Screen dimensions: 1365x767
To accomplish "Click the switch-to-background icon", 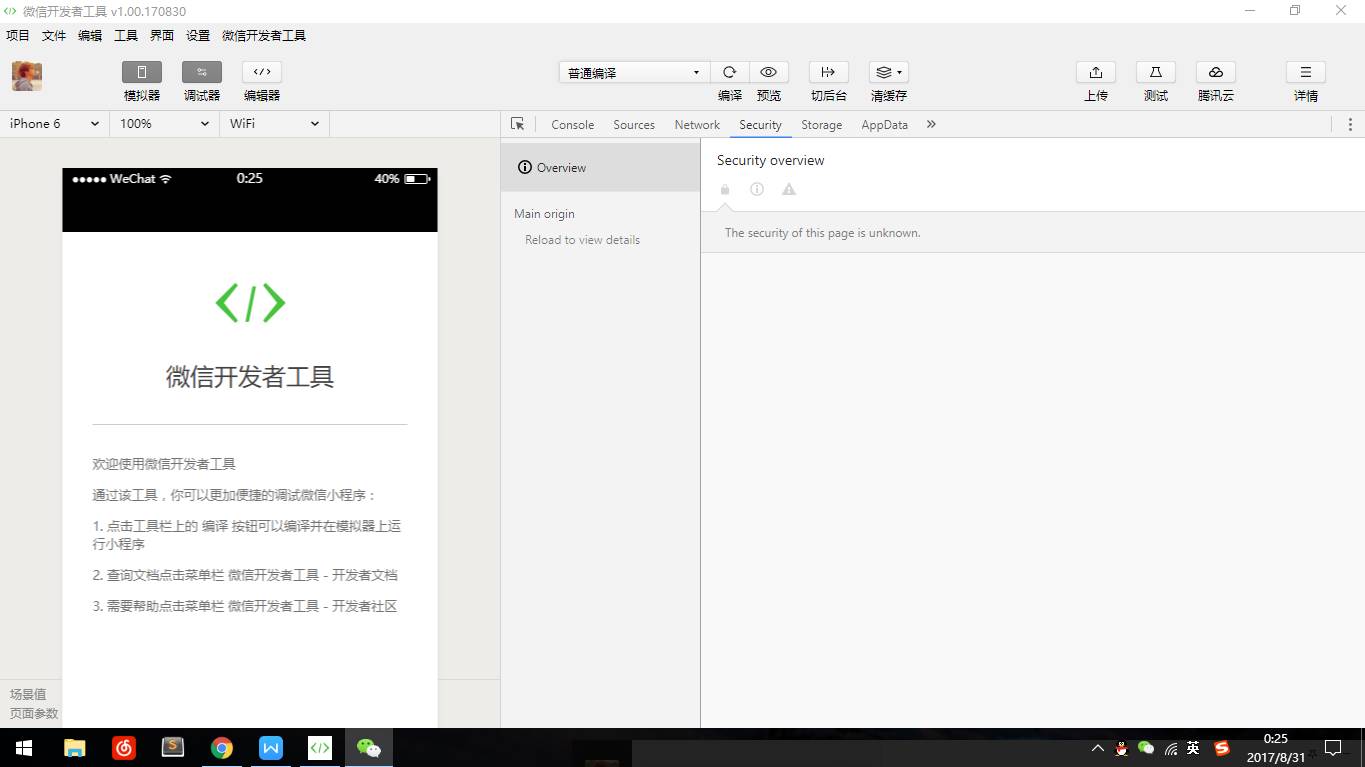I will point(828,72).
